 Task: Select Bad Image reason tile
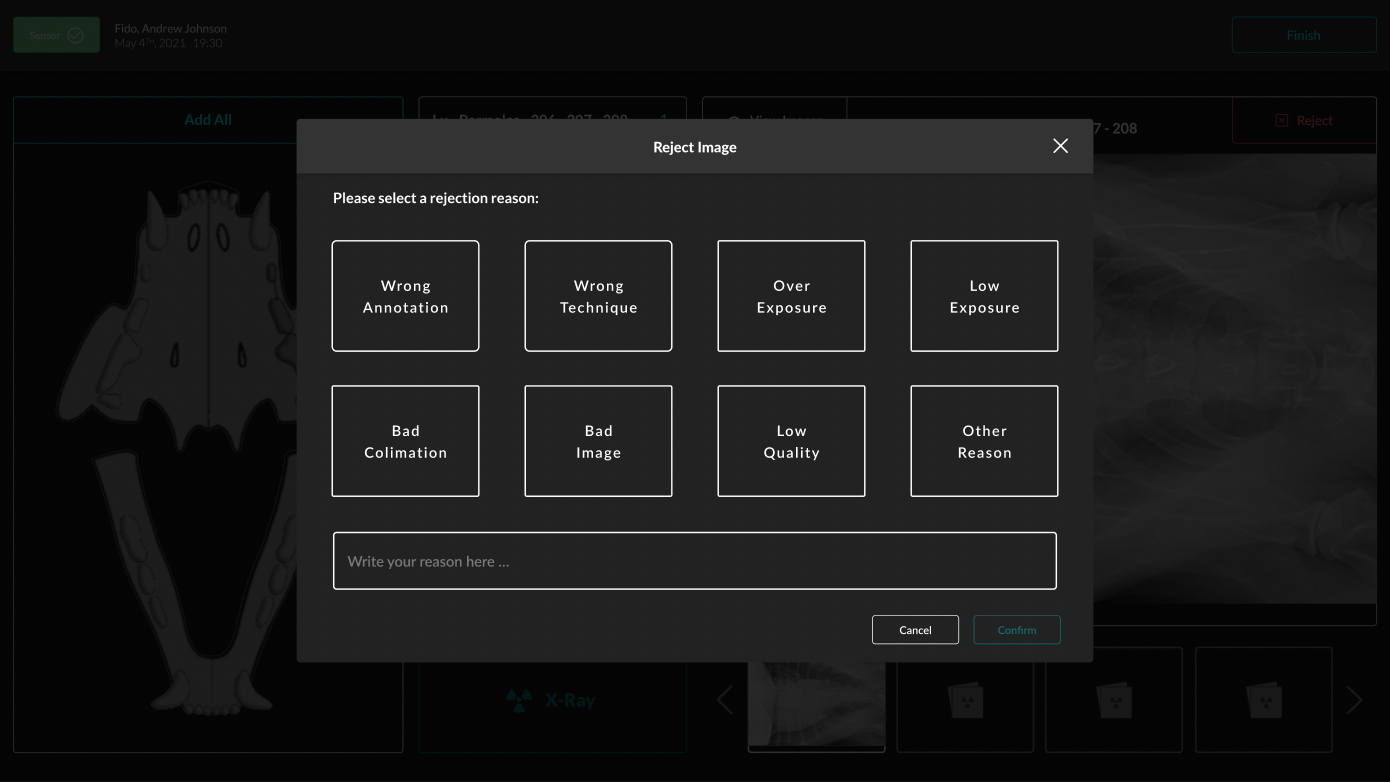598,441
